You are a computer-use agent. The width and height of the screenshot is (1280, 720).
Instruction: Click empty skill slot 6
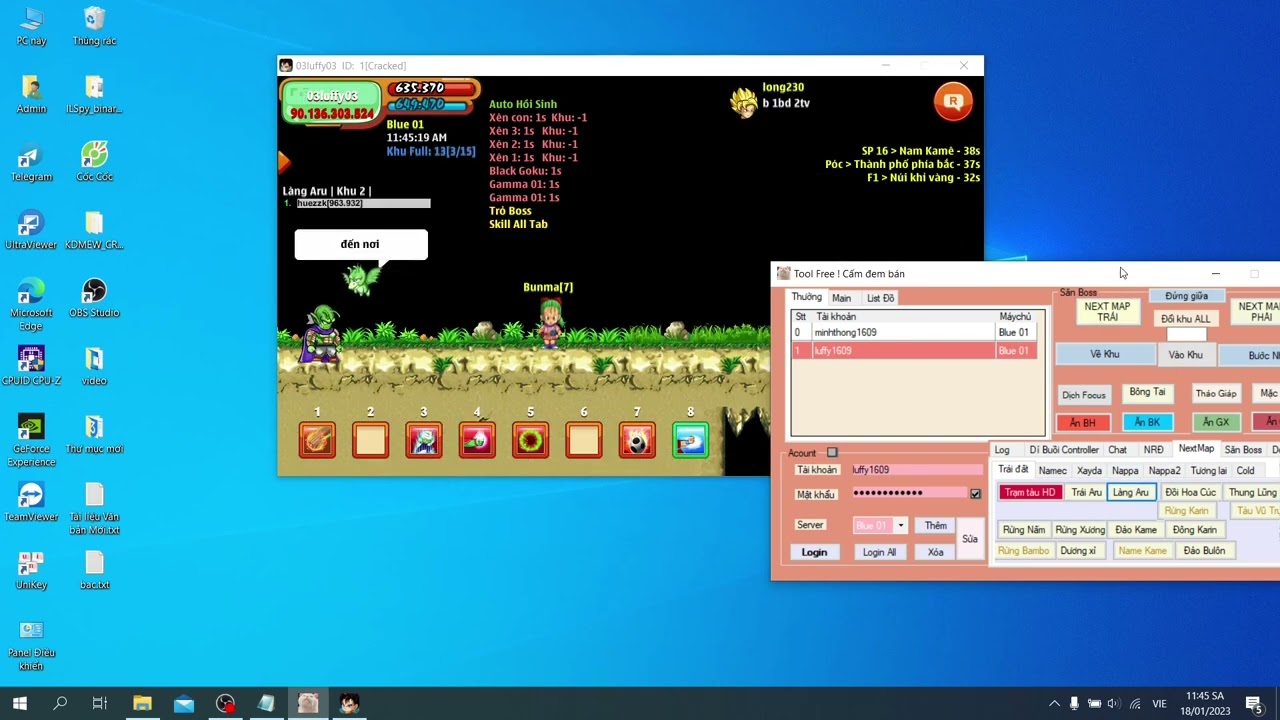[584, 440]
